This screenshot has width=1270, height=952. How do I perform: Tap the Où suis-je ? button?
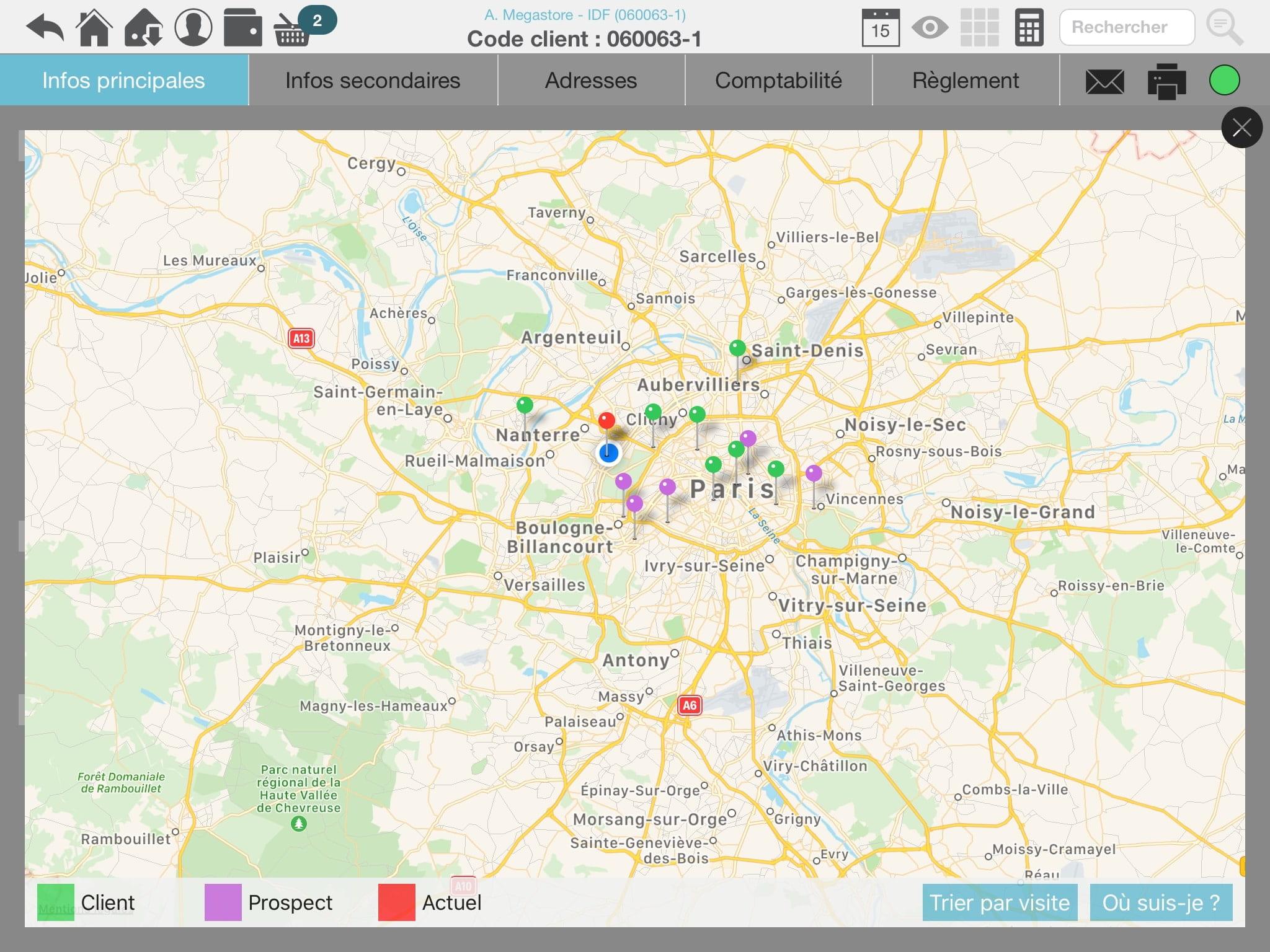(x=1161, y=902)
